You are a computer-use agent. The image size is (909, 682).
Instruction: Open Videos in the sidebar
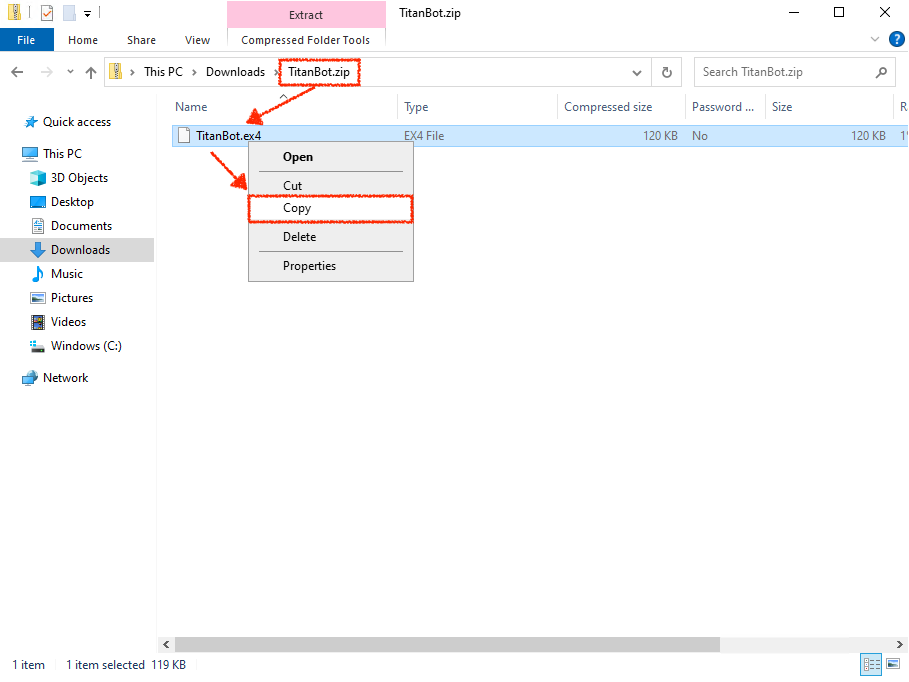(x=68, y=322)
